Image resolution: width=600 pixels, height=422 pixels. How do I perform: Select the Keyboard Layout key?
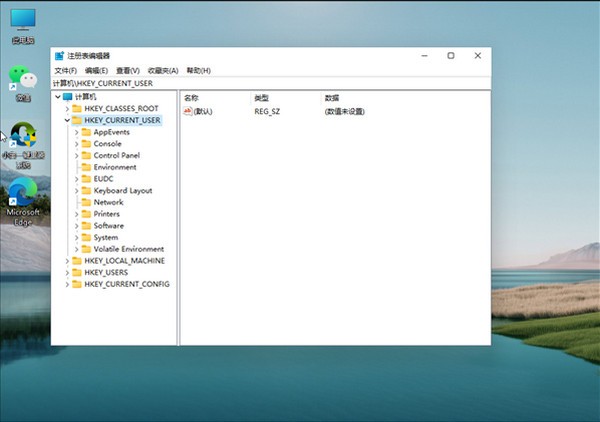[x=122, y=190]
